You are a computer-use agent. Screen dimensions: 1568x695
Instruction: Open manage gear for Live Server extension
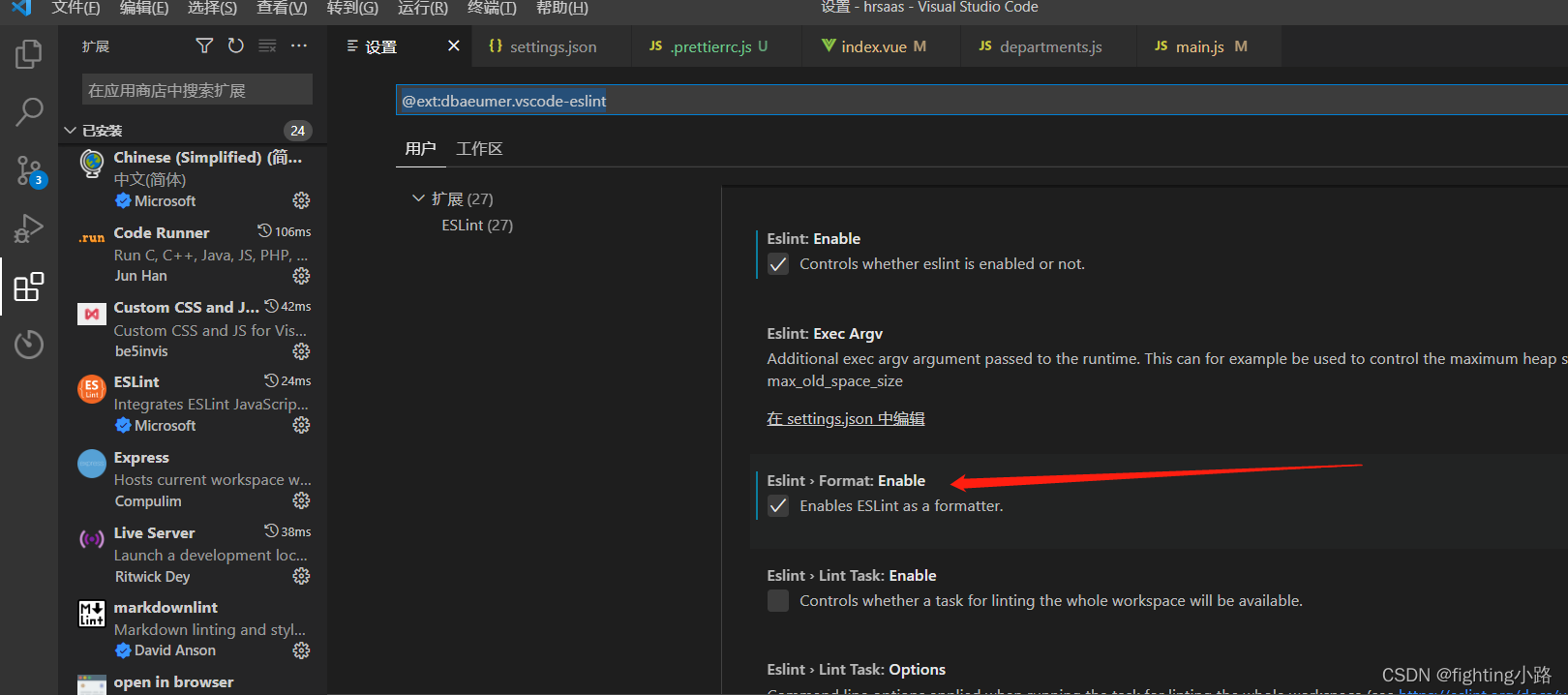pyautogui.click(x=301, y=576)
